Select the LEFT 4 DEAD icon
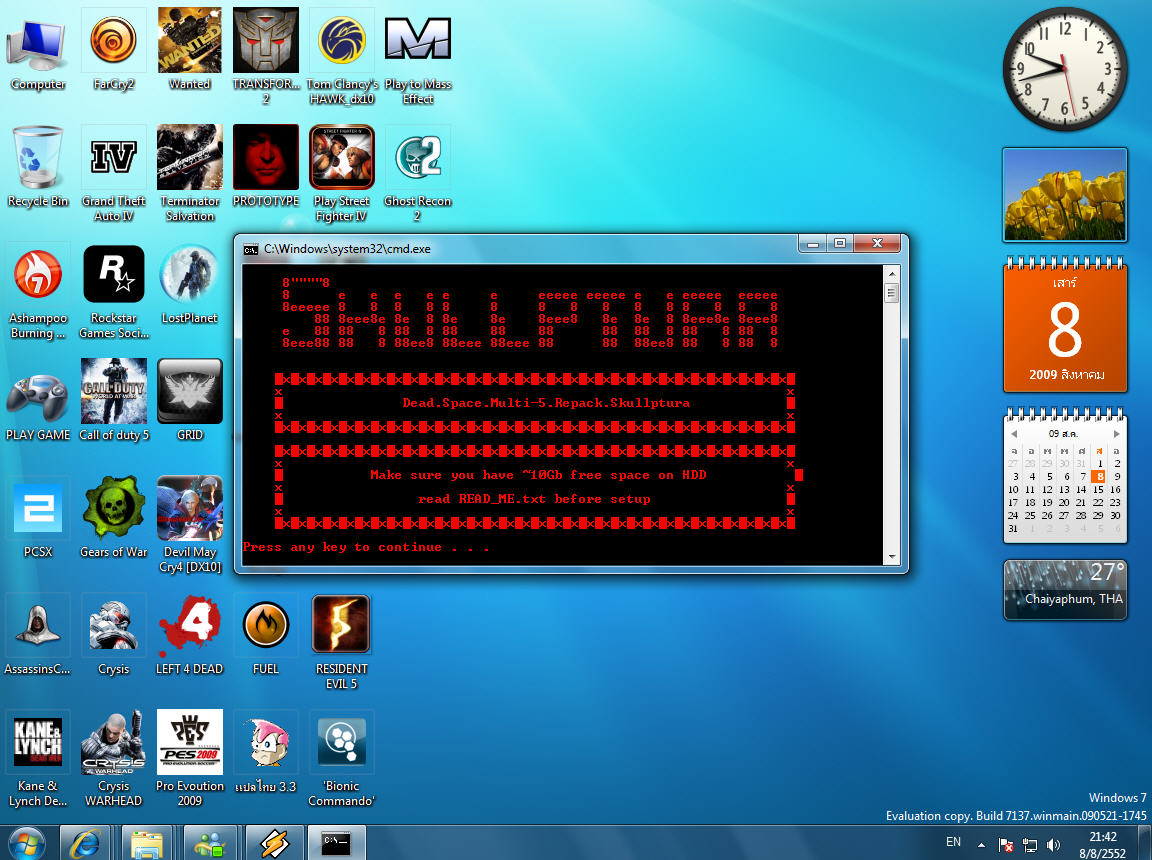Screen dimensions: 1152x860 point(190,635)
